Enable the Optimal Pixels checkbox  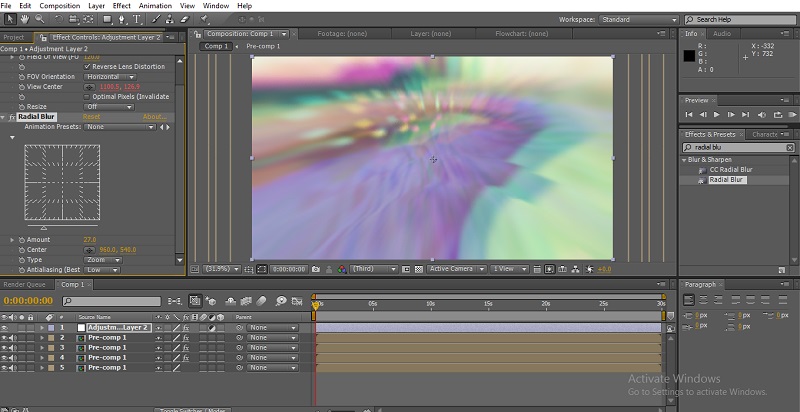[x=88, y=96]
